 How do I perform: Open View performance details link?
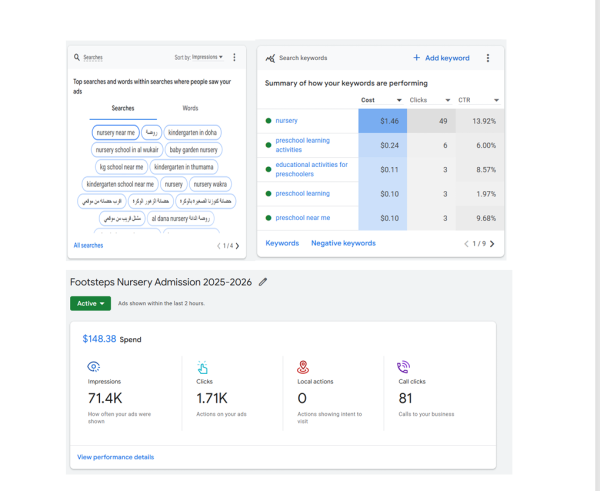pyautogui.click(x=116, y=457)
